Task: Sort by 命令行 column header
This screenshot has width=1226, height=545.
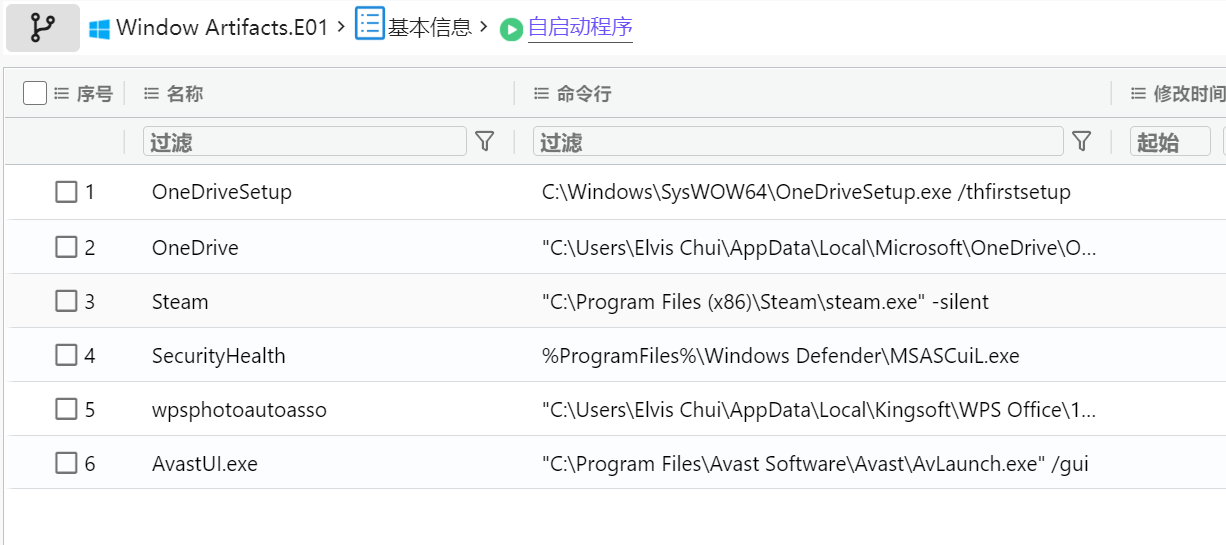Action: 584,94
